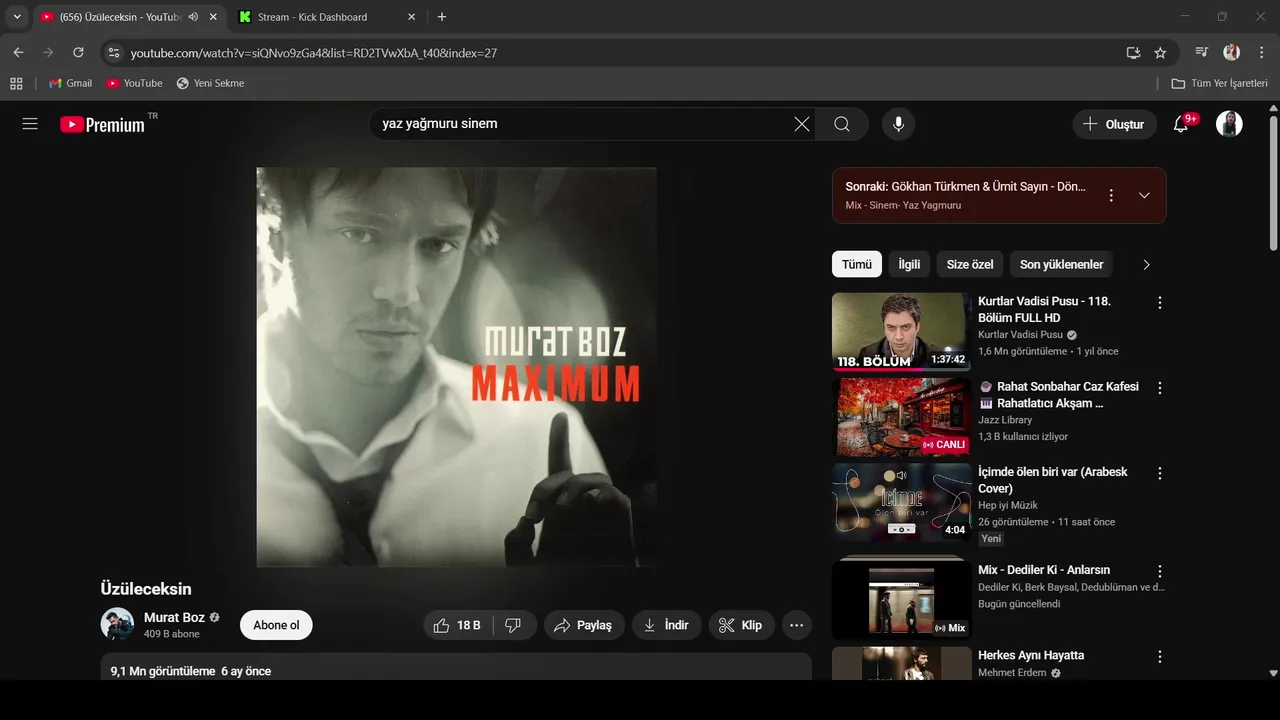1280x720 pixels.
Task: Run search with magnifier button
Action: [842, 124]
